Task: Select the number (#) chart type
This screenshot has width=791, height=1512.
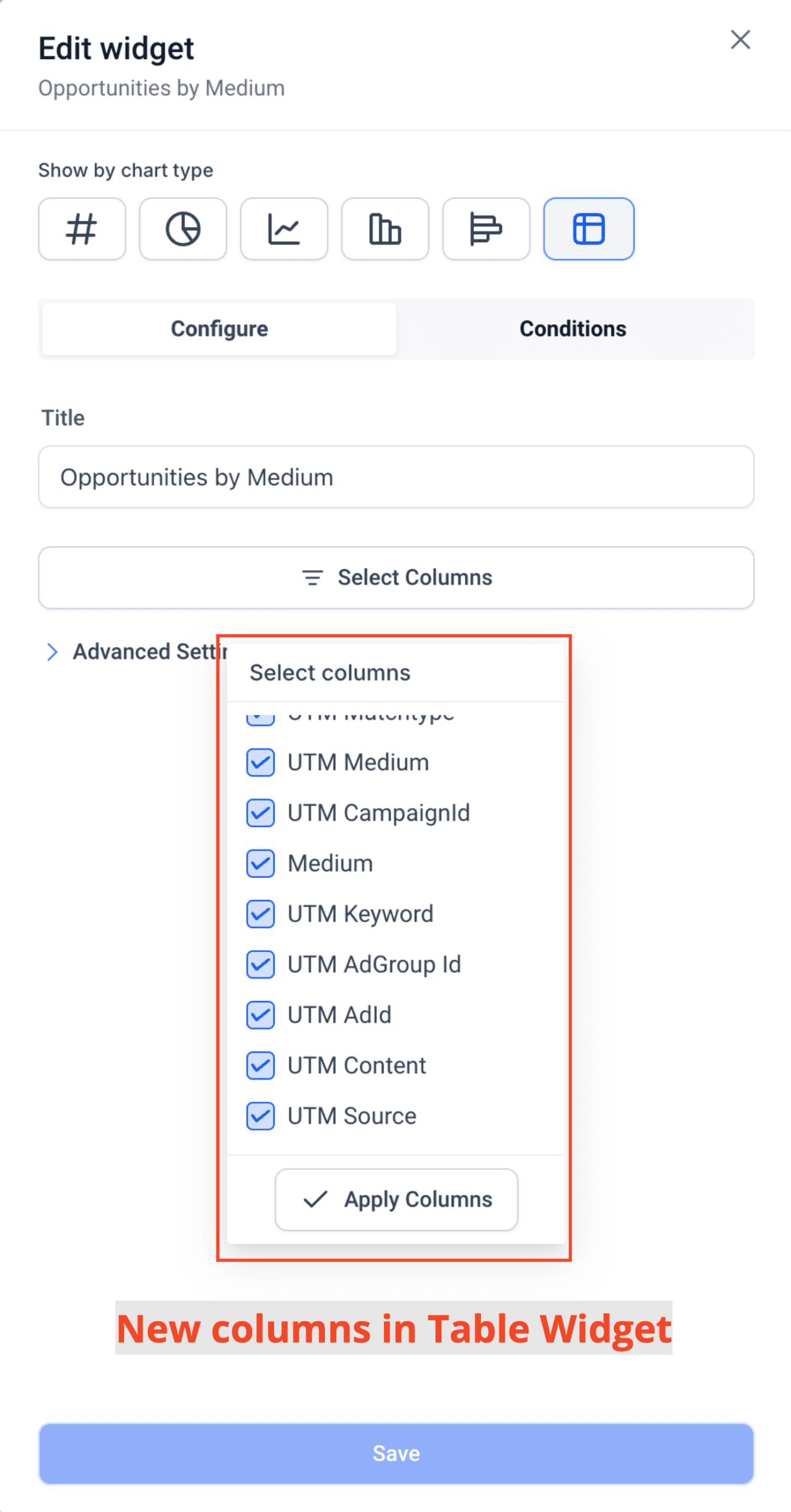Action: click(82, 229)
